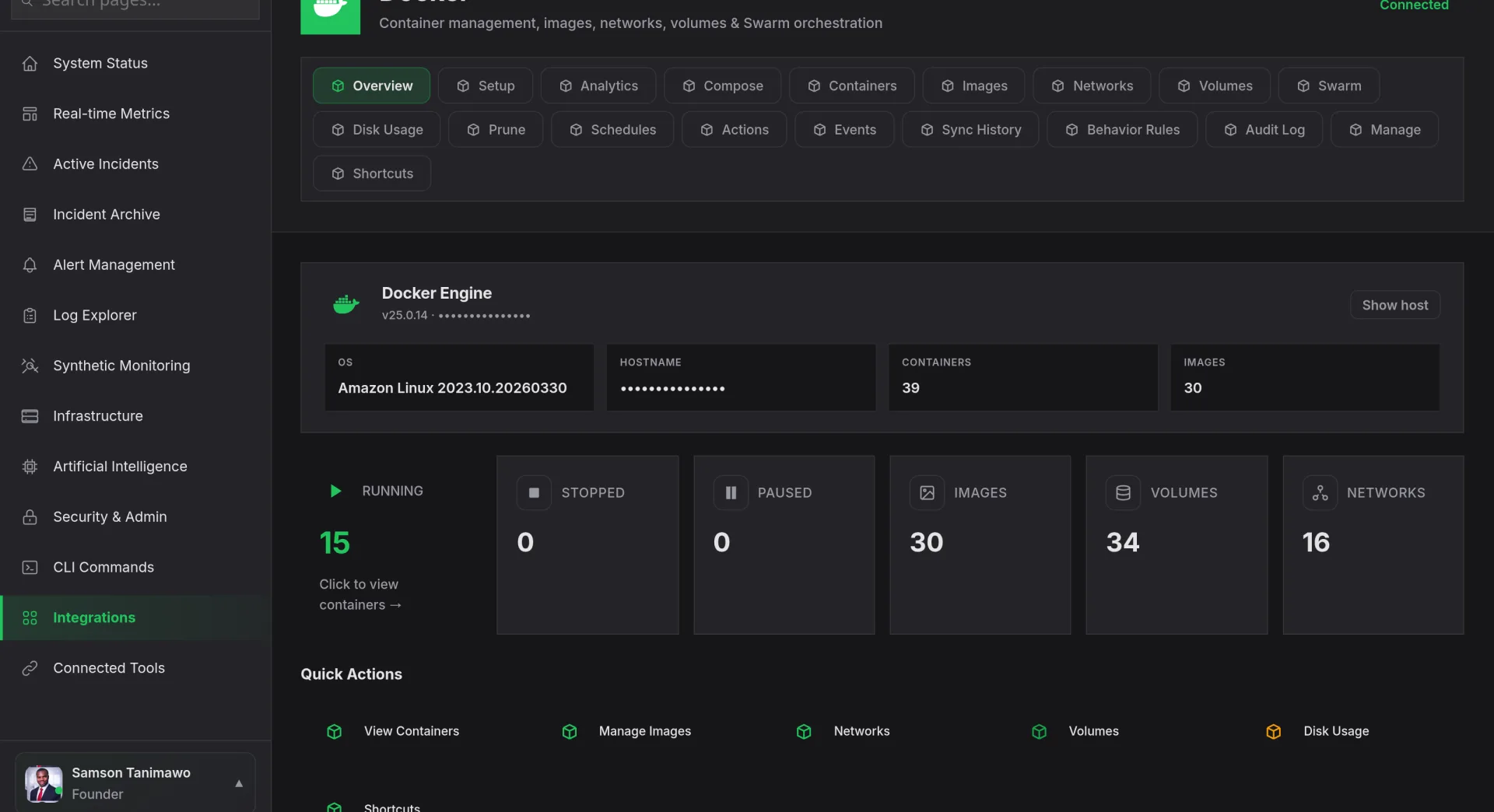Image resolution: width=1494 pixels, height=812 pixels.
Task: Open the Analytics tab
Action: coord(598,86)
